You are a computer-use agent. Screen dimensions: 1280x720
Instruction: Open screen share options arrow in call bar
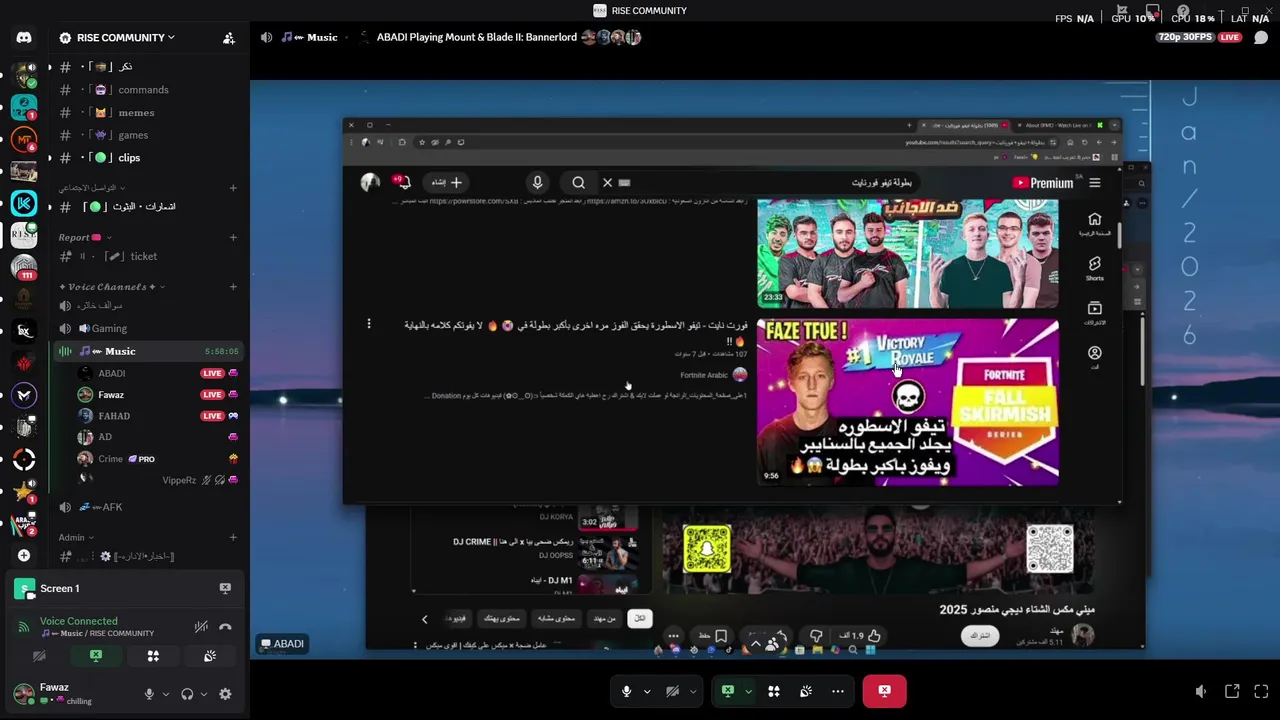click(x=748, y=691)
